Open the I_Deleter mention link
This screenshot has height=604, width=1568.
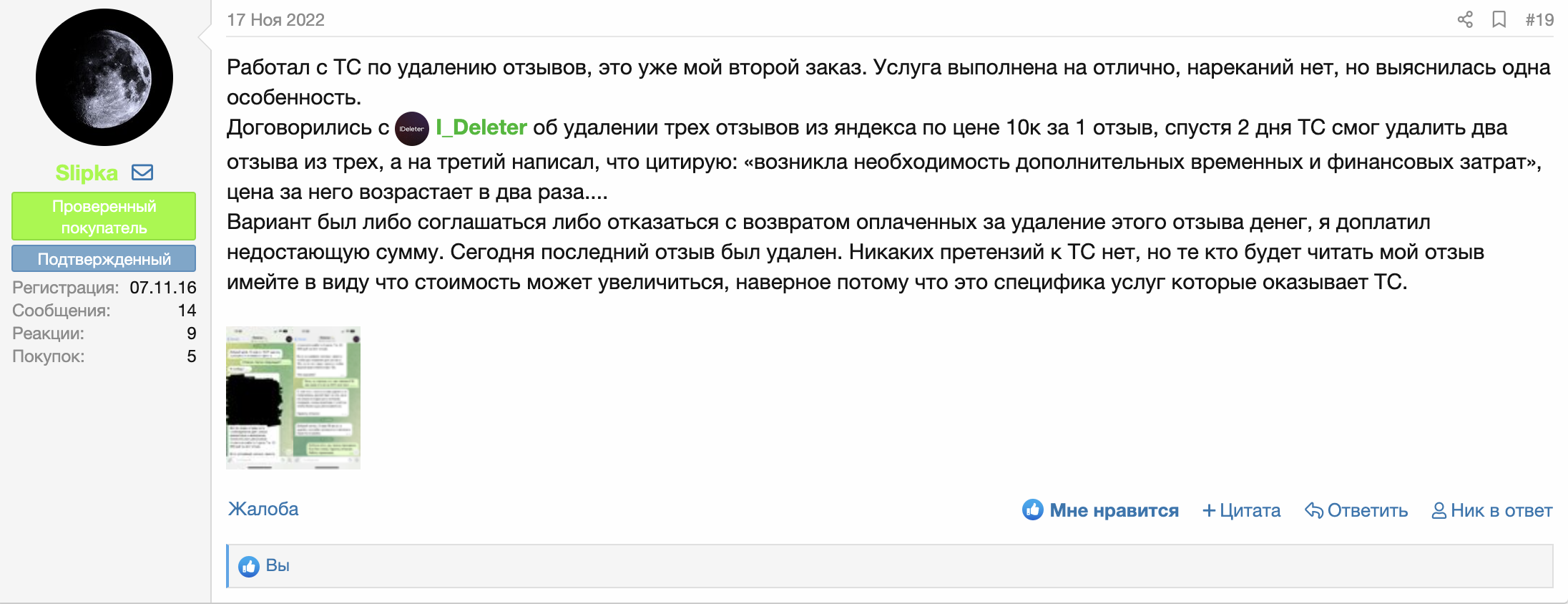click(481, 127)
